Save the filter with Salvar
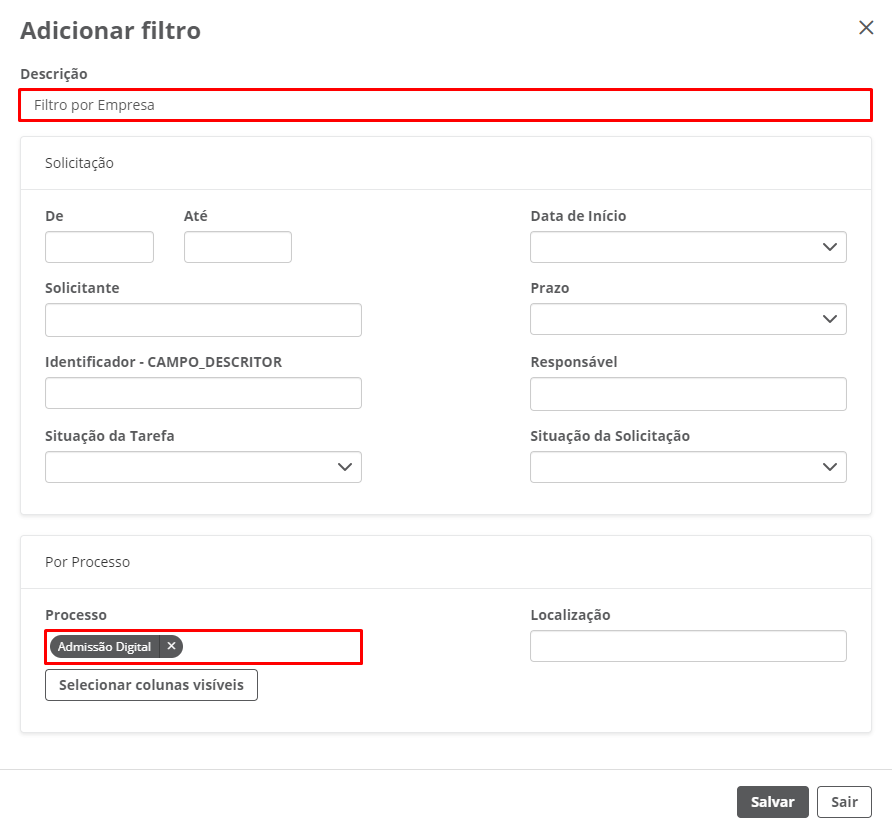892x831 pixels. point(772,802)
